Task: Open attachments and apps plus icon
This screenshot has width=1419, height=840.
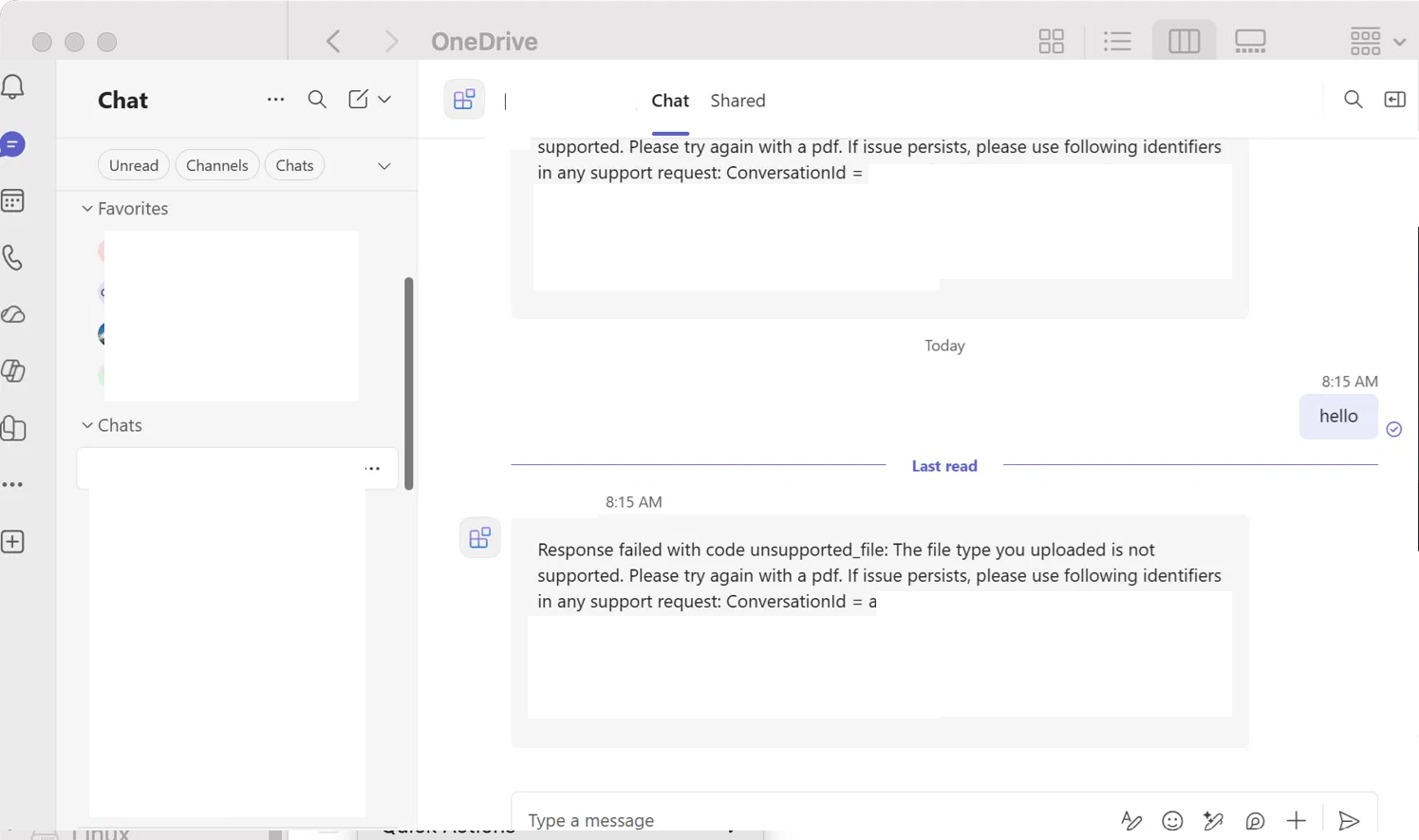Action: click(x=1297, y=820)
